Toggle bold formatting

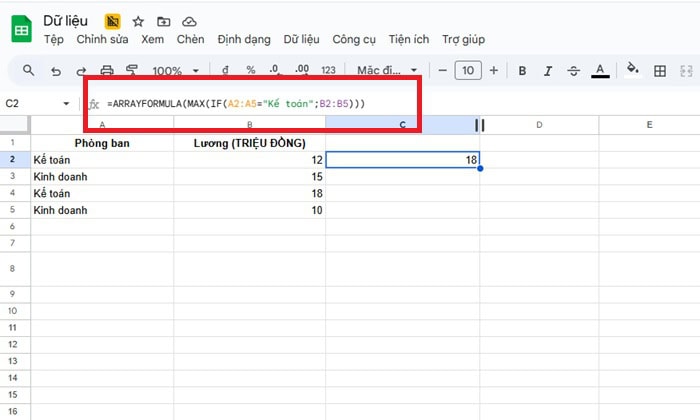[x=522, y=71]
